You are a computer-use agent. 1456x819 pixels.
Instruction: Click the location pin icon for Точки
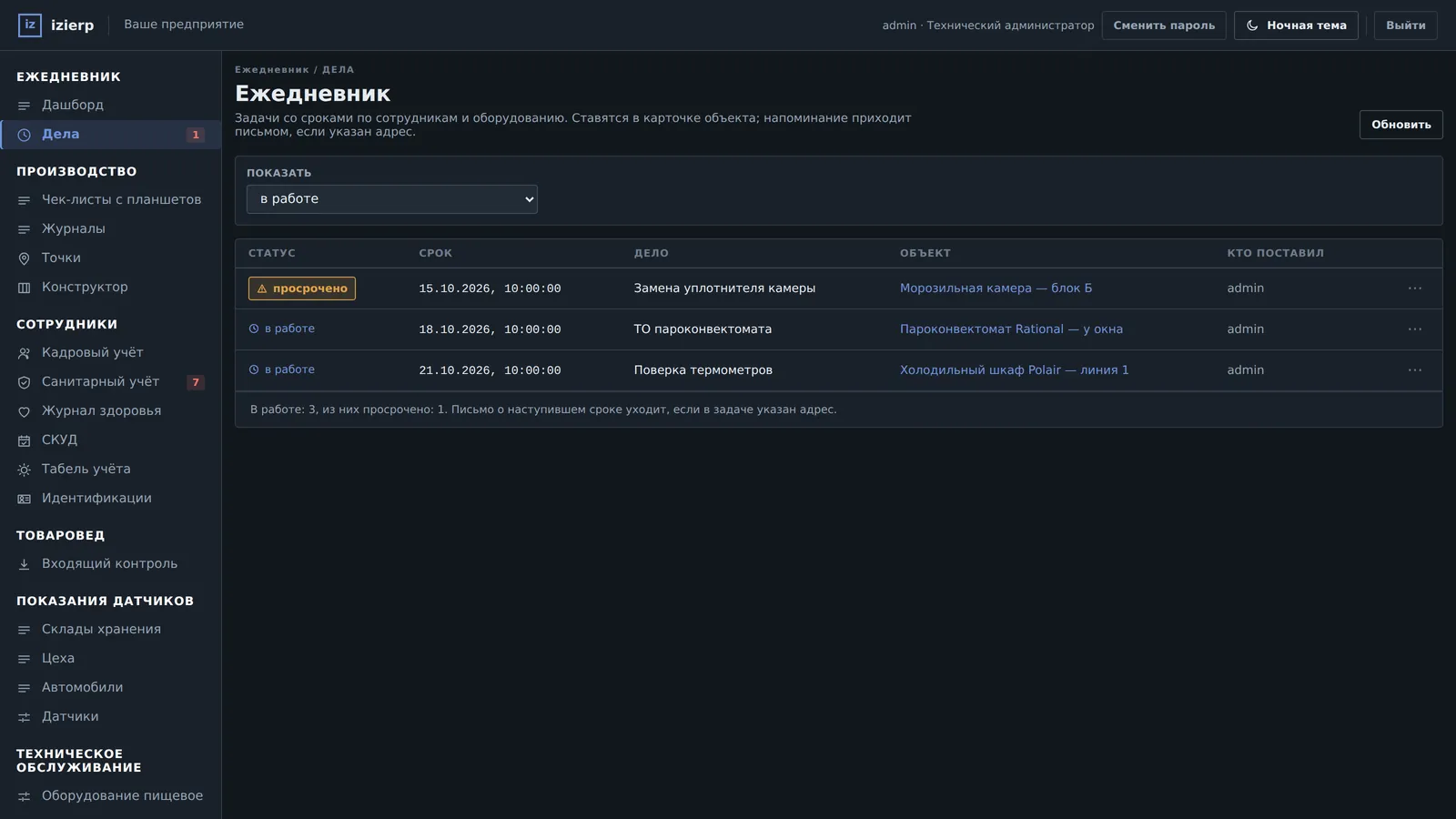(25, 258)
